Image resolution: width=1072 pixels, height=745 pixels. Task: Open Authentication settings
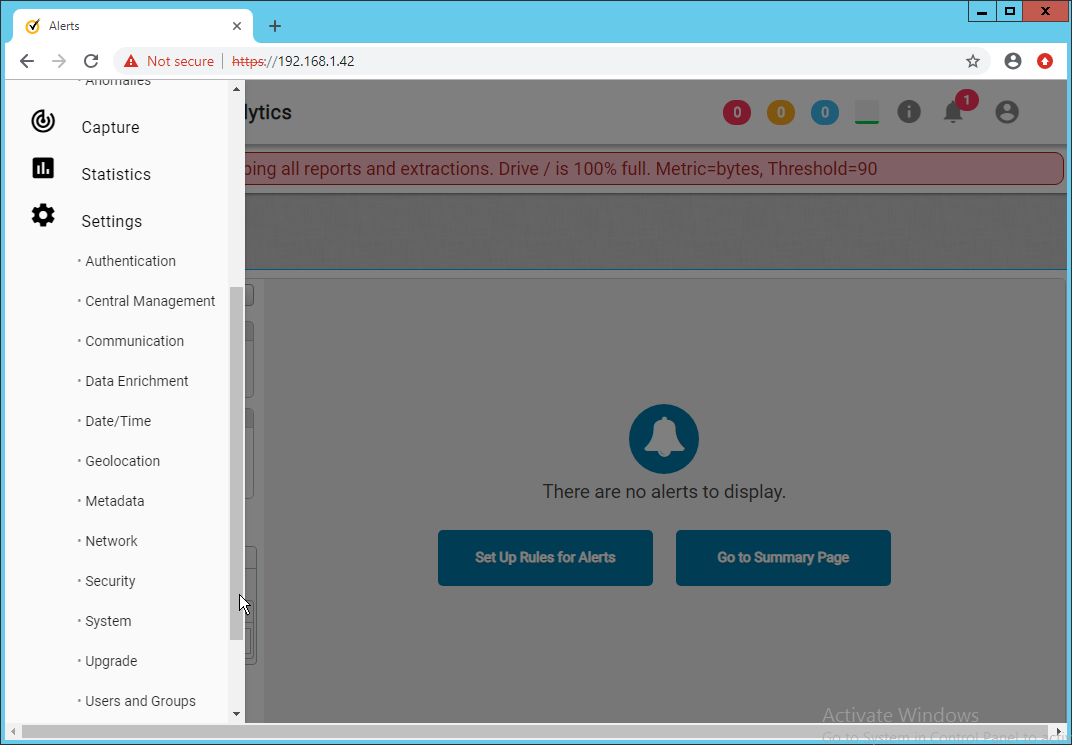pos(130,261)
